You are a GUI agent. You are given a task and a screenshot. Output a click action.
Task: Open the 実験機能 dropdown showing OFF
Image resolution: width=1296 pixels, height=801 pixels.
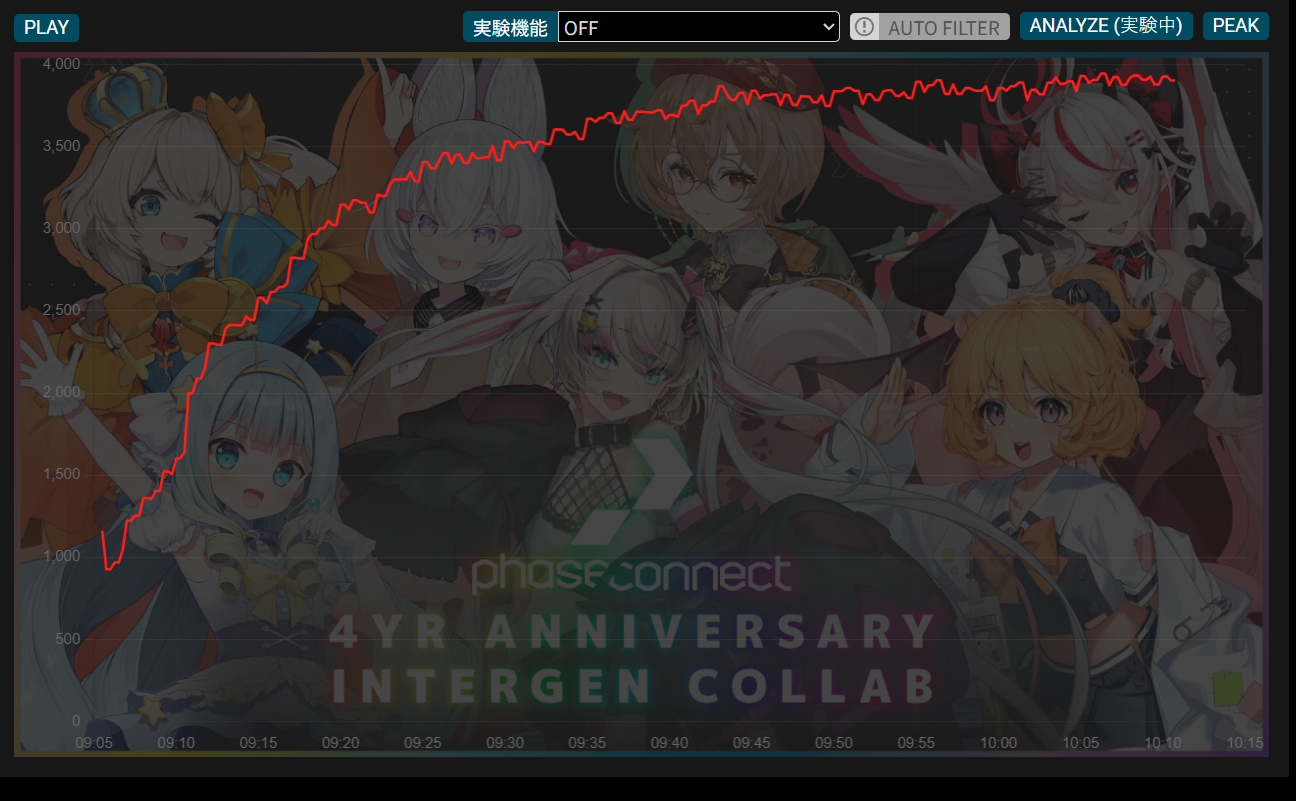698,27
